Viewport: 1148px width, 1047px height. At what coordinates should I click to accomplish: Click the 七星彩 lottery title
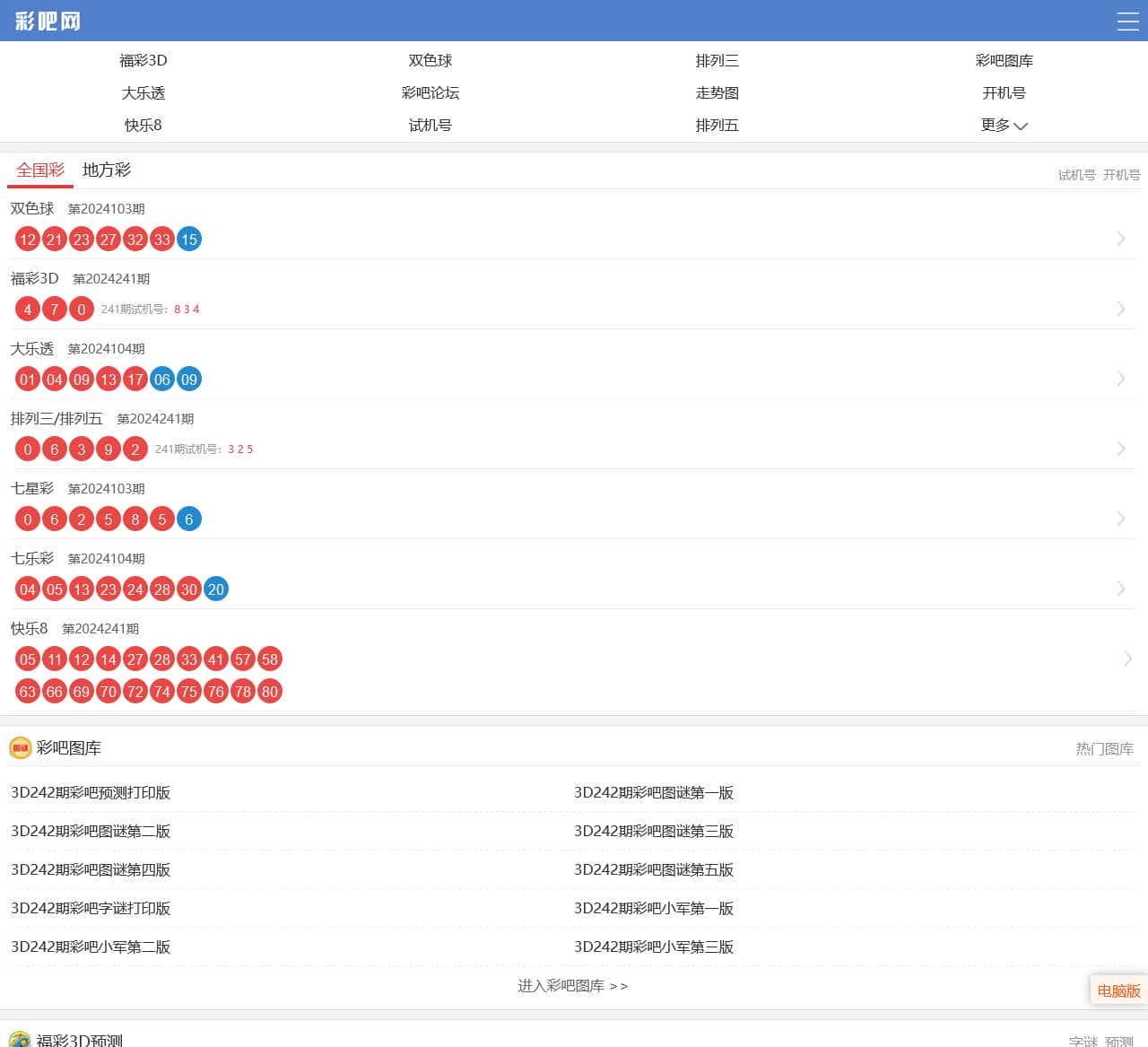pos(32,488)
